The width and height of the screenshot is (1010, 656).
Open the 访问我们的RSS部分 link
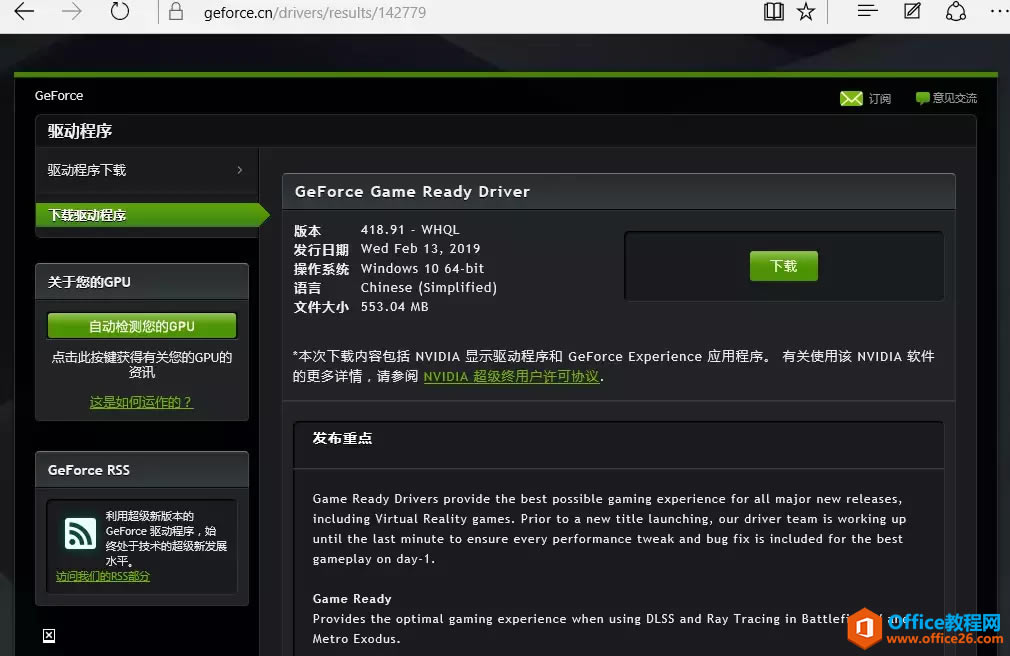[102, 576]
